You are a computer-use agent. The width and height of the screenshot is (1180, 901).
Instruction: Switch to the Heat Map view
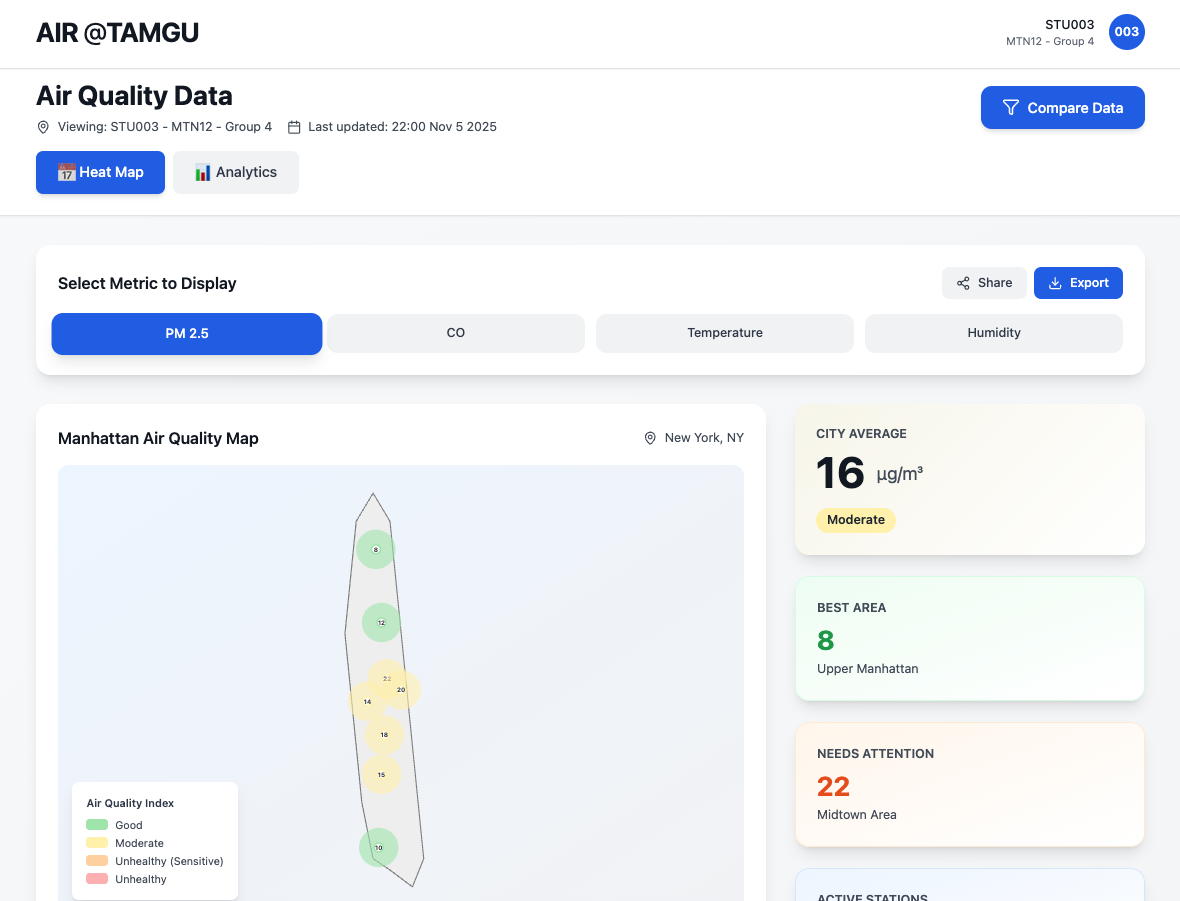[x=100, y=172]
